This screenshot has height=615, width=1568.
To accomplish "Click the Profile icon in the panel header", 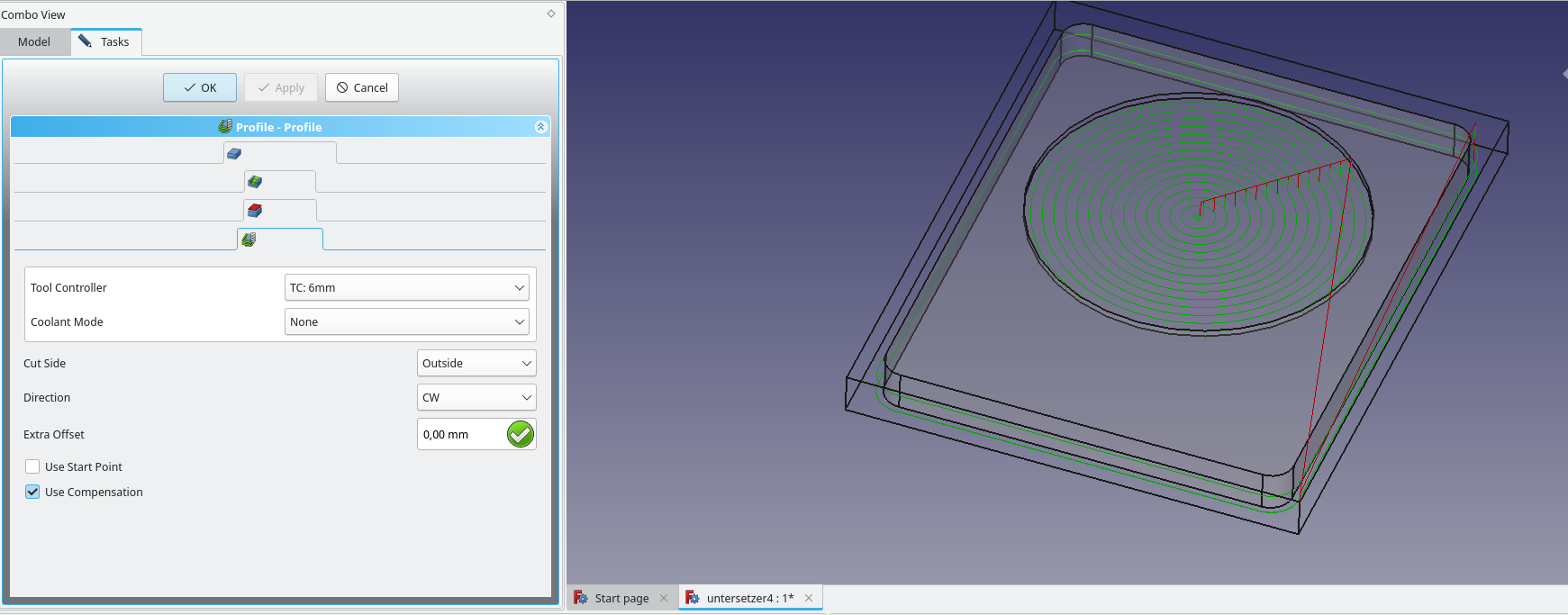I will click(225, 127).
